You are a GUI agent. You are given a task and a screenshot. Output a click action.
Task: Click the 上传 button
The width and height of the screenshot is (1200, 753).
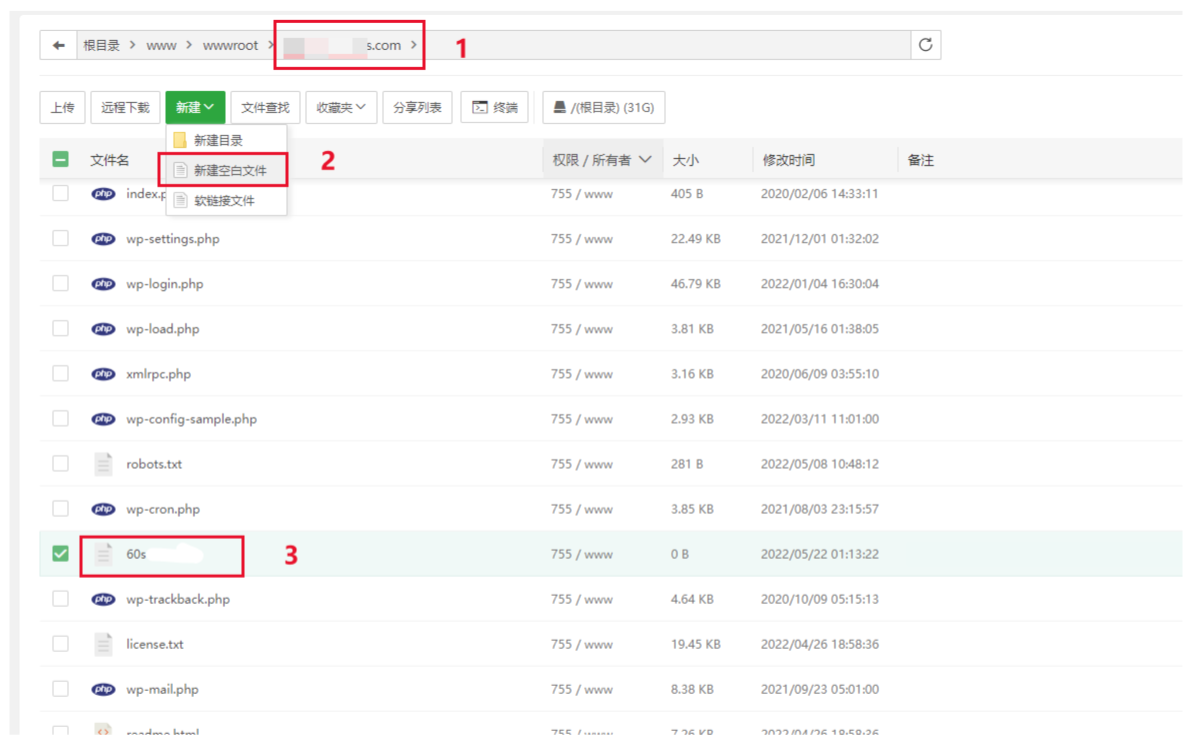(x=62, y=108)
